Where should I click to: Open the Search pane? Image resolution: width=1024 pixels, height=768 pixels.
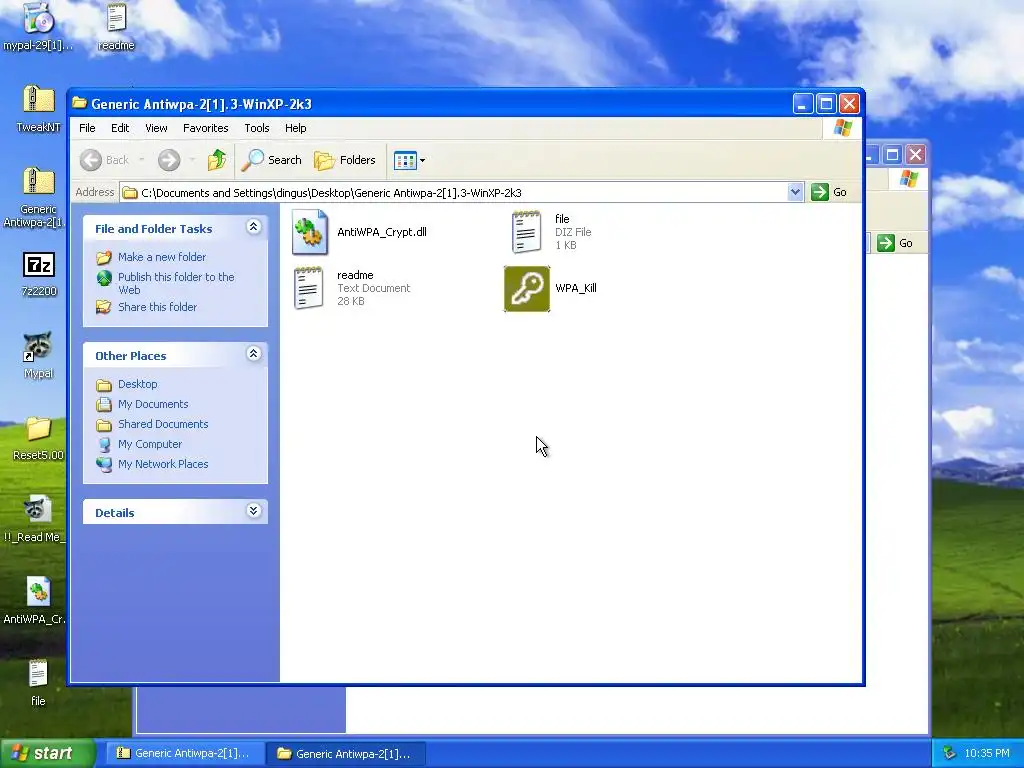tap(272, 160)
